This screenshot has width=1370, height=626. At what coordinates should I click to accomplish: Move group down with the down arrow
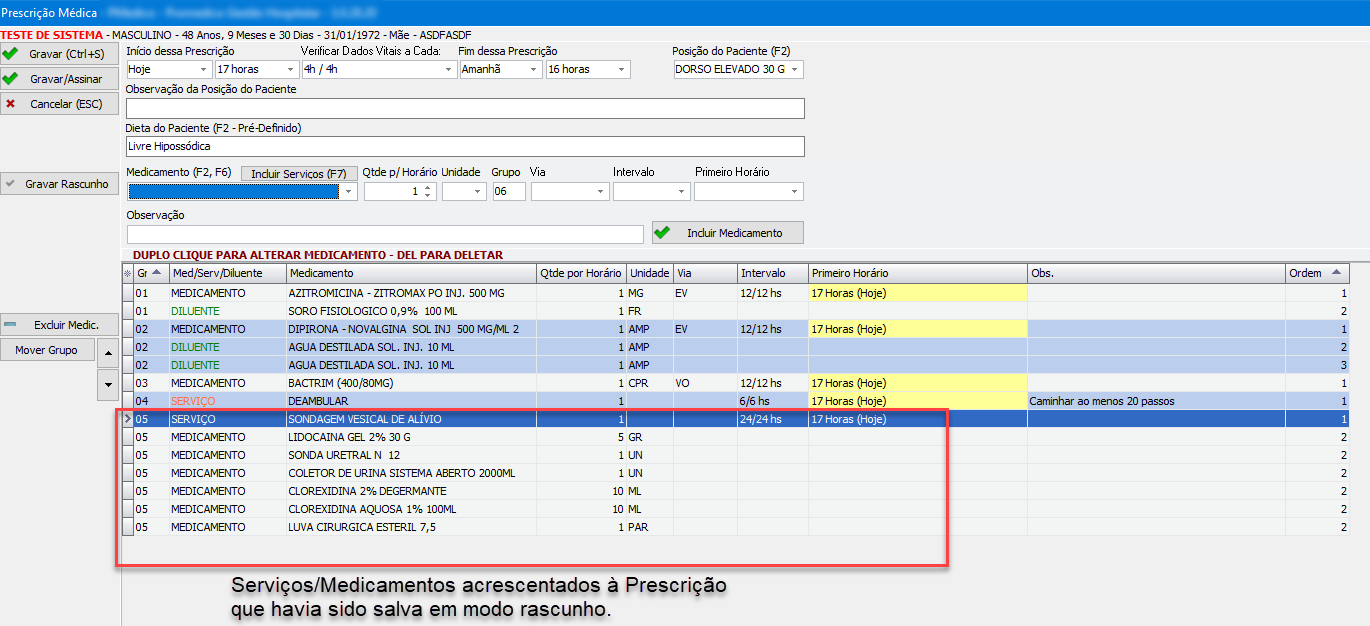coord(108,382)
